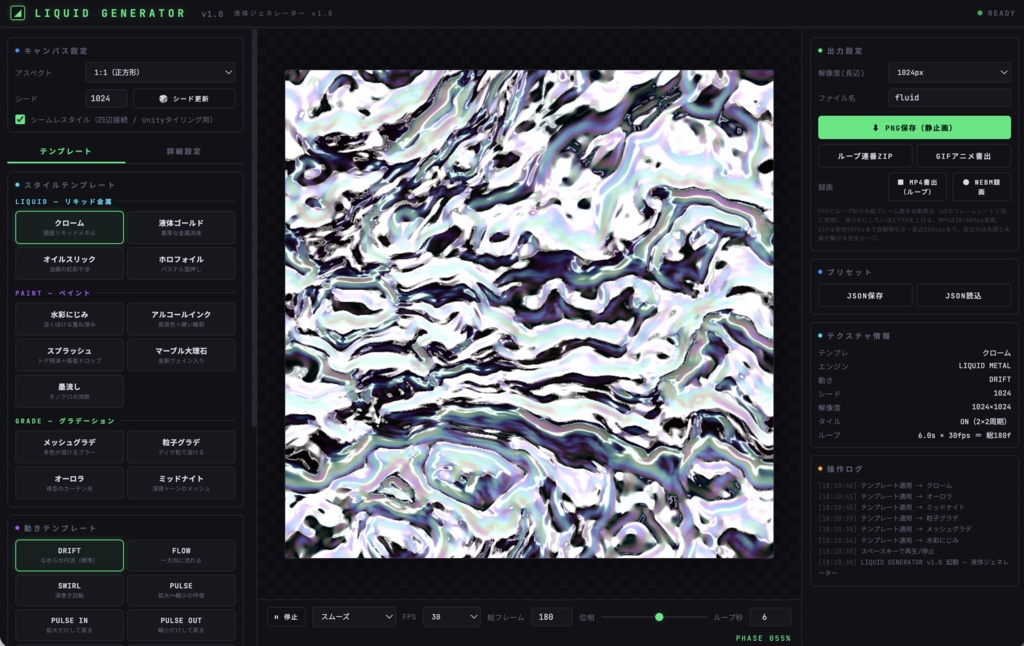
Task: Click the pause icon on 停止
Action: click(276, 617)
